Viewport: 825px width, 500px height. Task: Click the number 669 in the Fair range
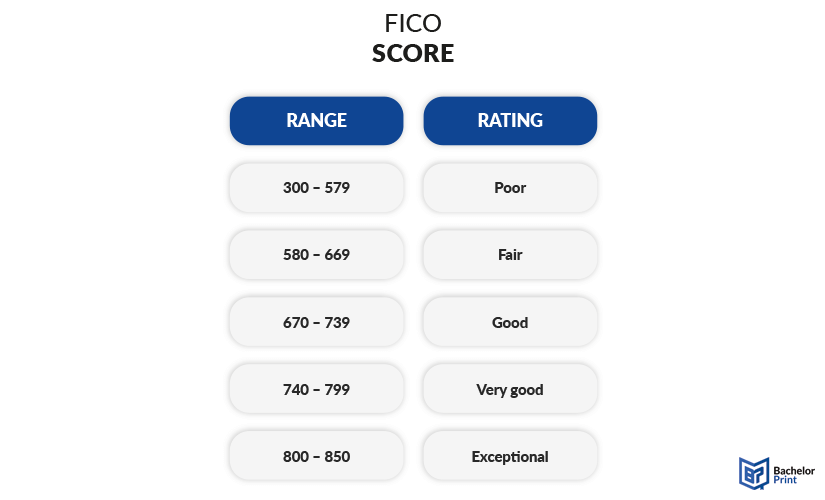point(337,255)
